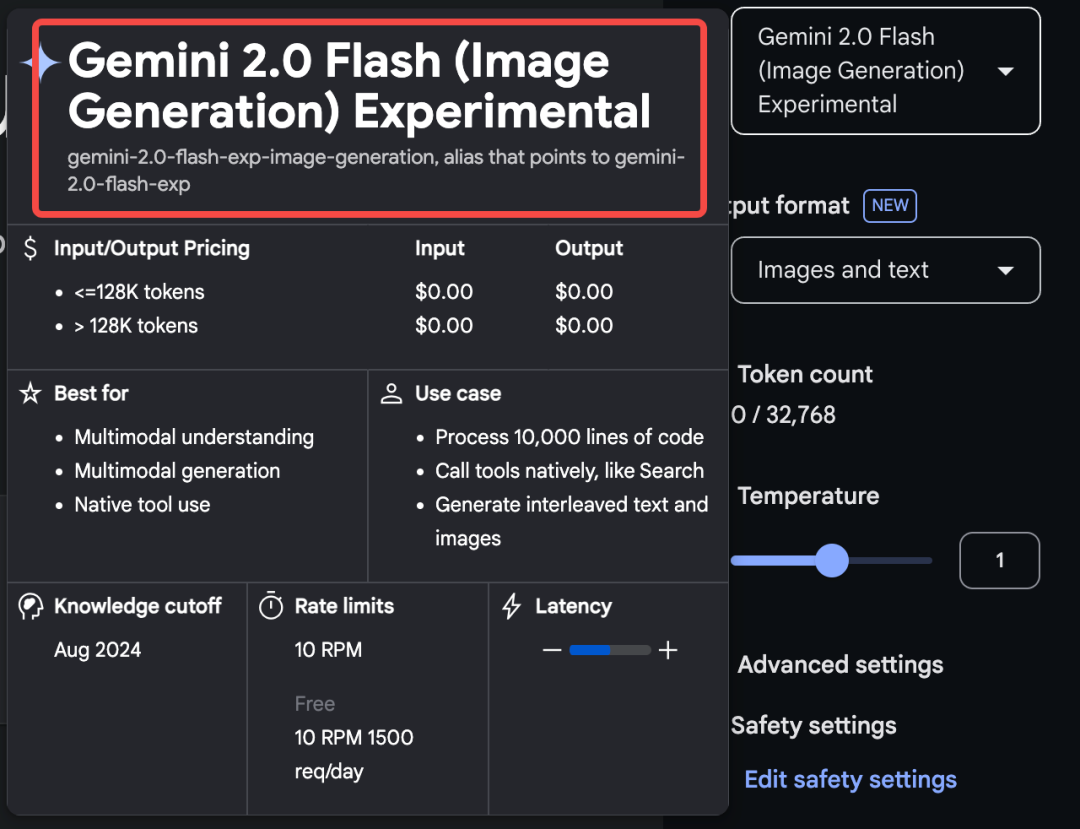Click the blue Latency level bar
The width and height of the screenshot is (1080, 829).
[590, 649]
